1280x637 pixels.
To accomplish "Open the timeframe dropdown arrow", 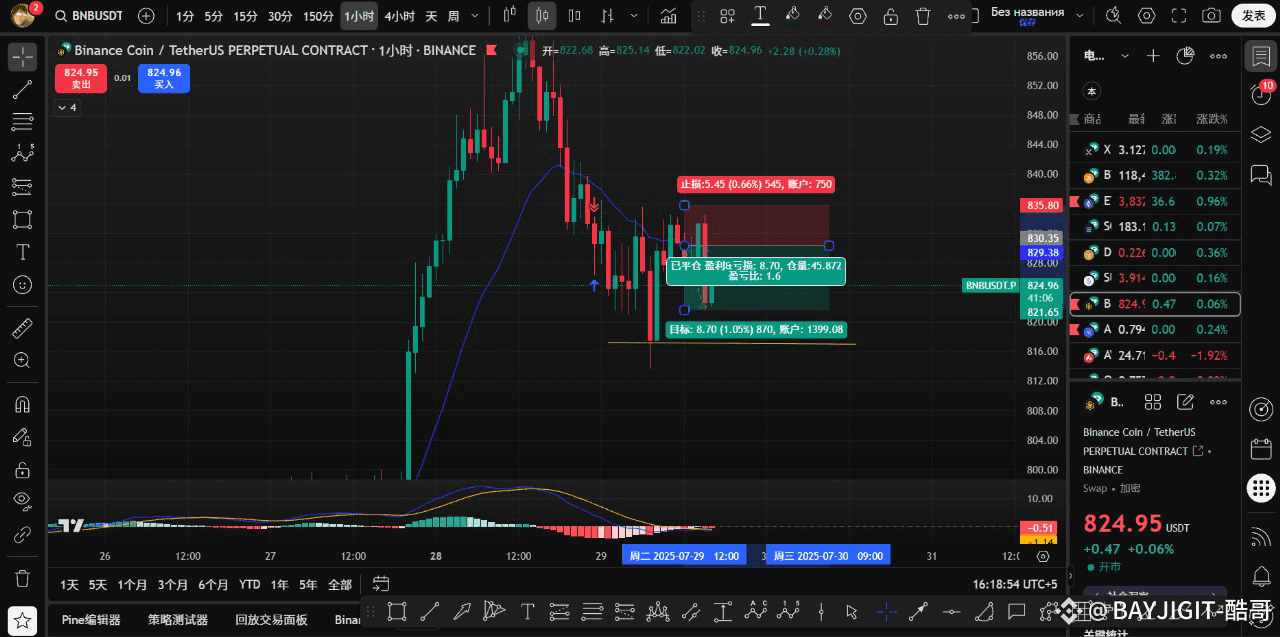I will pyautogui.click(x=477, y=16).
